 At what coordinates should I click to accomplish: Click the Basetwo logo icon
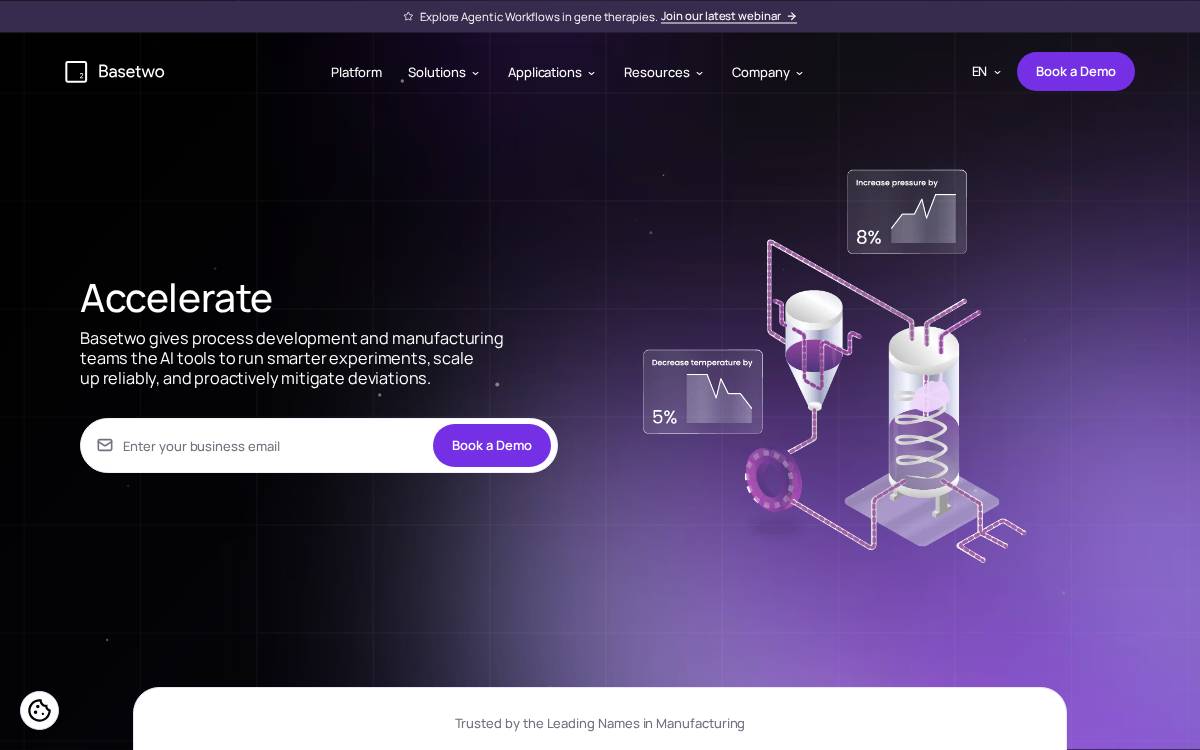point(76,72)
